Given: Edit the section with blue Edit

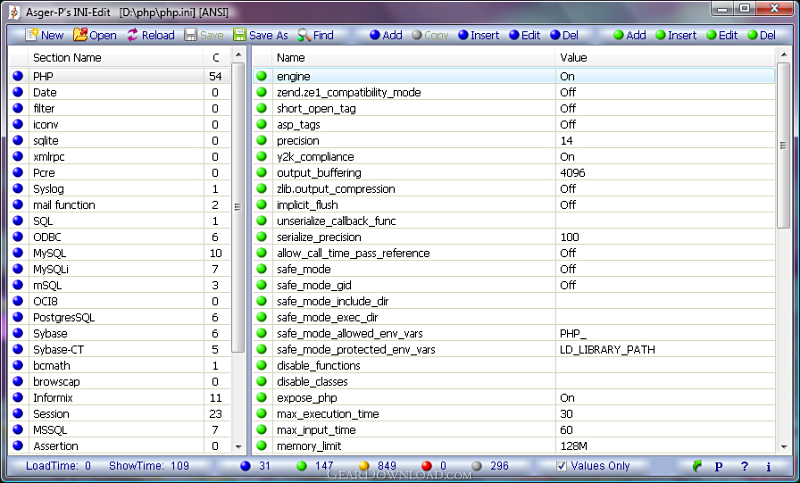Looking at the screenshot, I should tap(524, 35).
